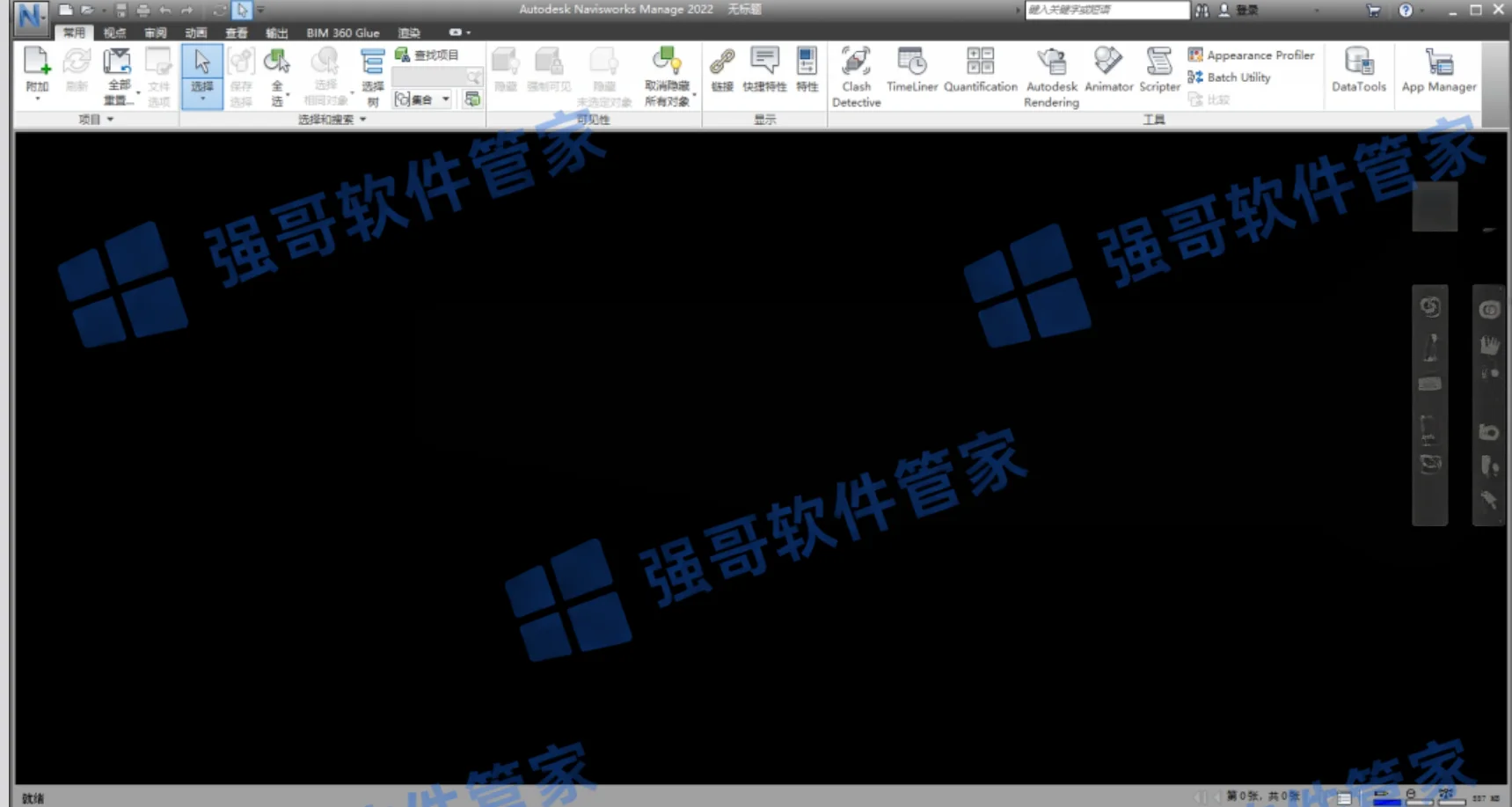
Task: Switch to the 视点 (Viewpoint) tab
Action: 114,33
